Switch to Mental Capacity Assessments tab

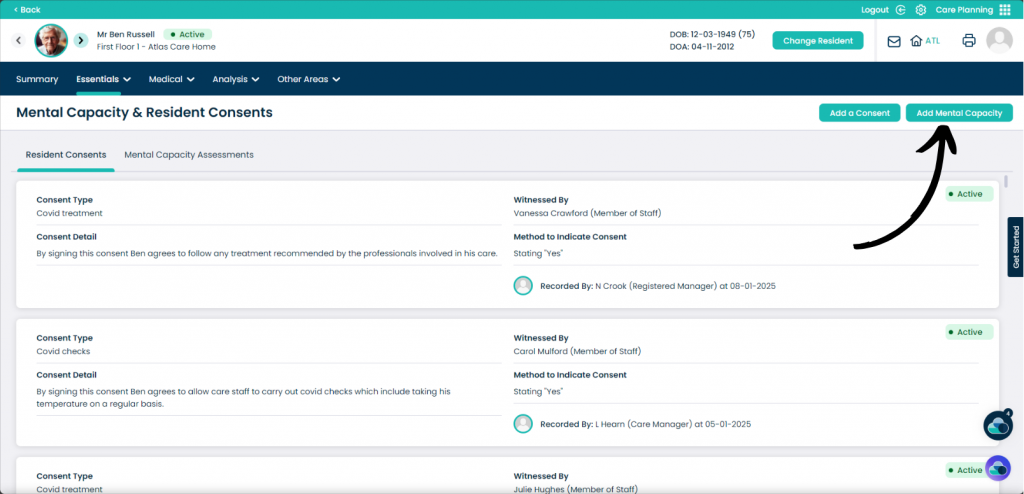(x=189, y=155)
